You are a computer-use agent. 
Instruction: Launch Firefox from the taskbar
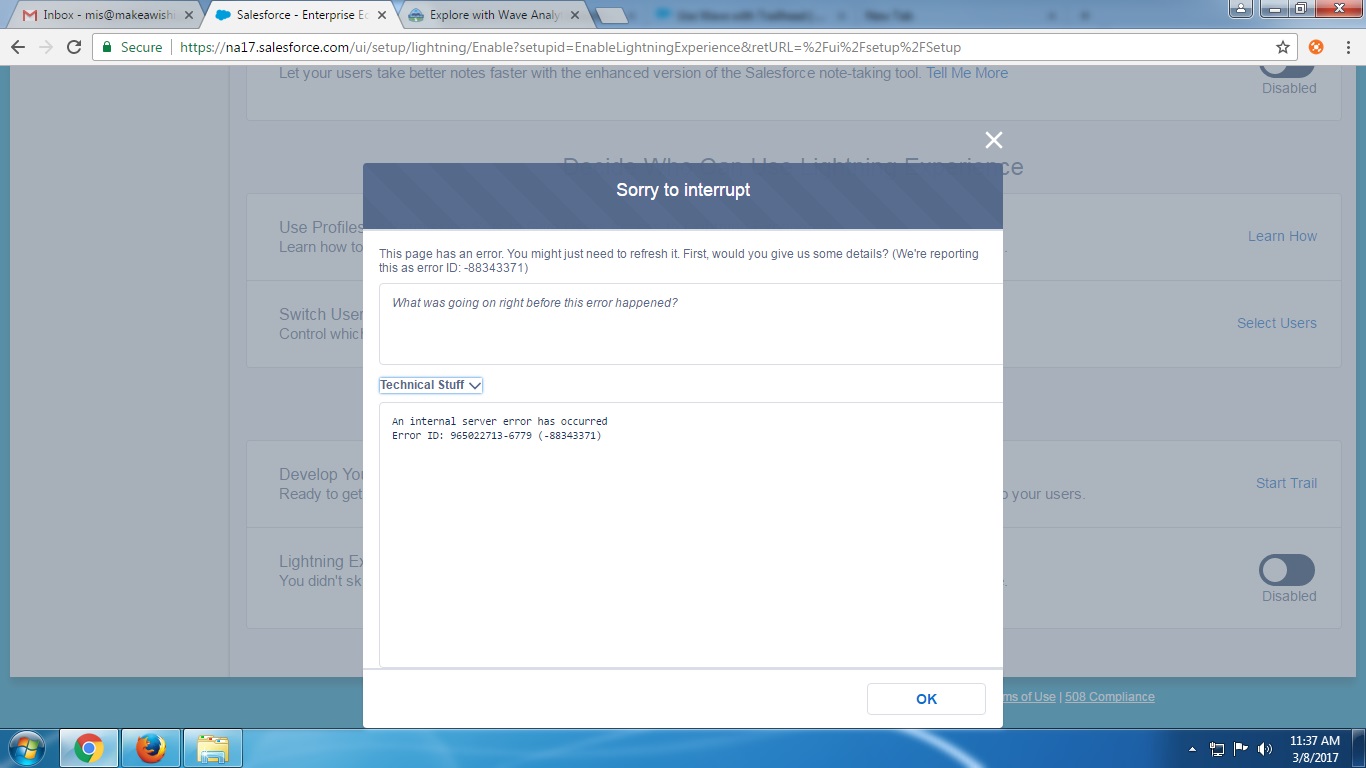(x=151, y=748)
